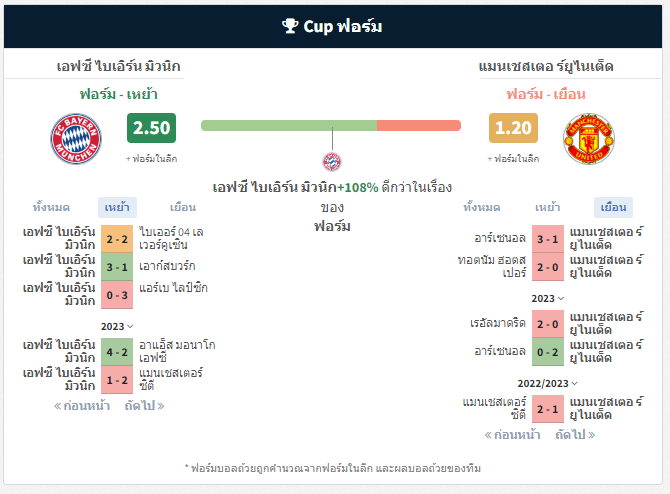Click the trophy icon beside Cup heading
This screenshot has height=494, width=670.
point(290,26)
